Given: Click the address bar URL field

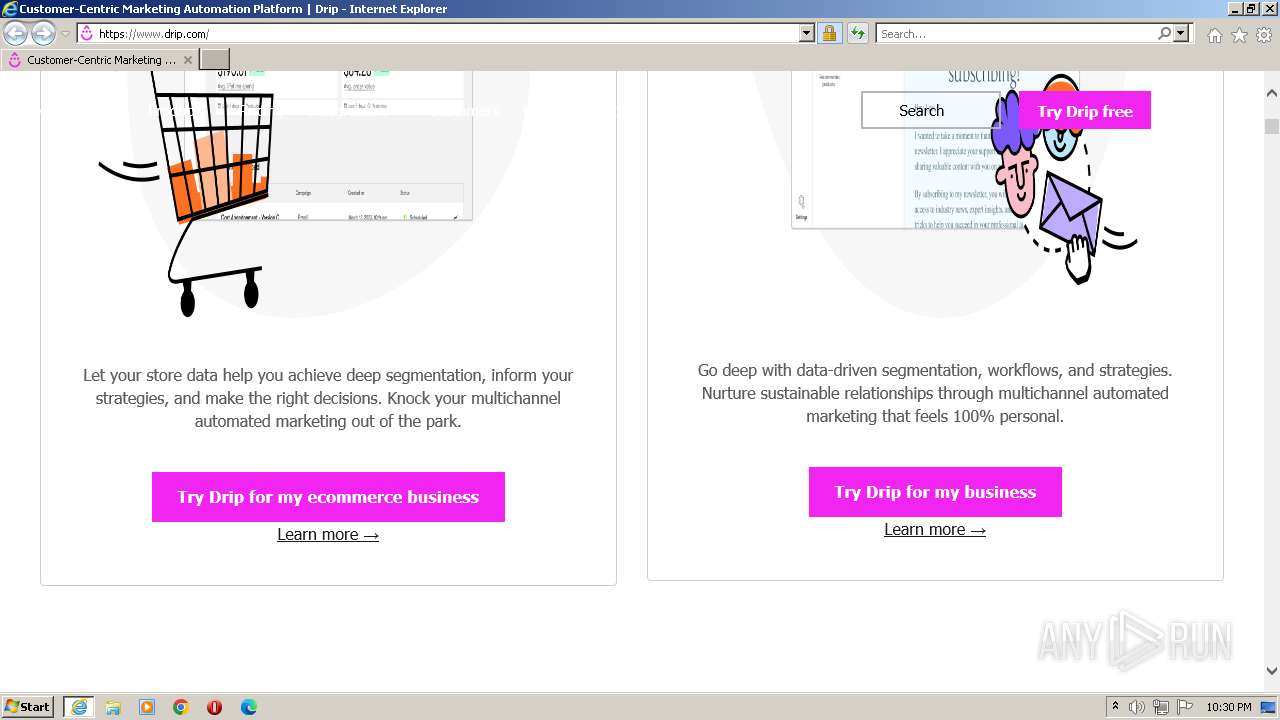Looking at the screenshot, I should tap(447, 34).
